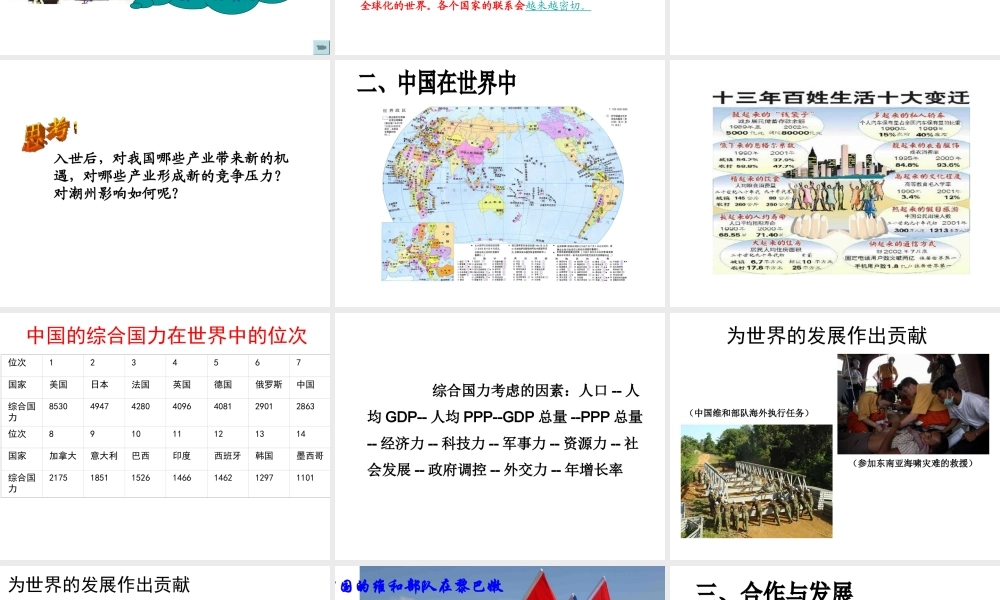This screenshot has width=1000, height=600.
Task: Open the underlined link 越来越密切
Action: 558,6
